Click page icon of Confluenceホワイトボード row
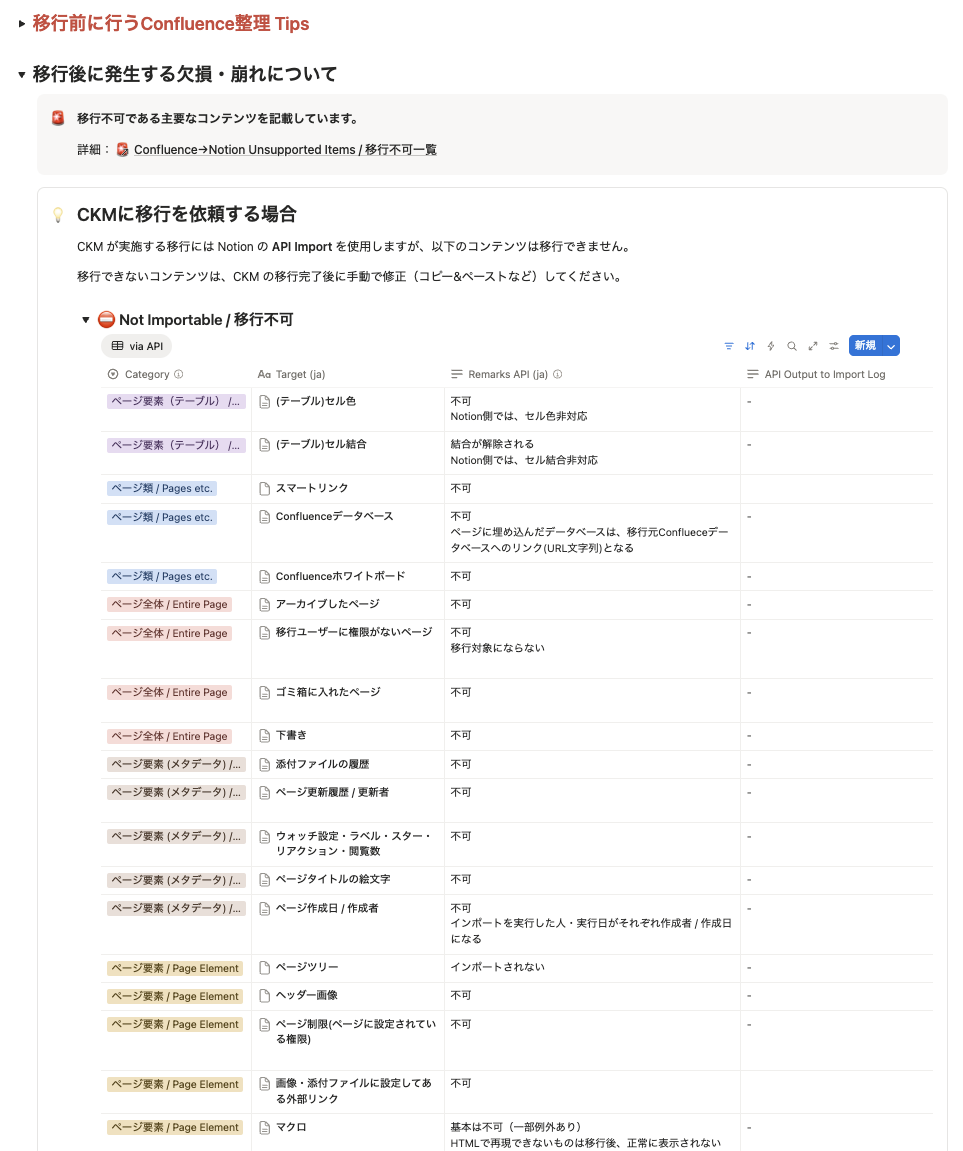Viewport: 963px width, 1151px height. [265, 577]
